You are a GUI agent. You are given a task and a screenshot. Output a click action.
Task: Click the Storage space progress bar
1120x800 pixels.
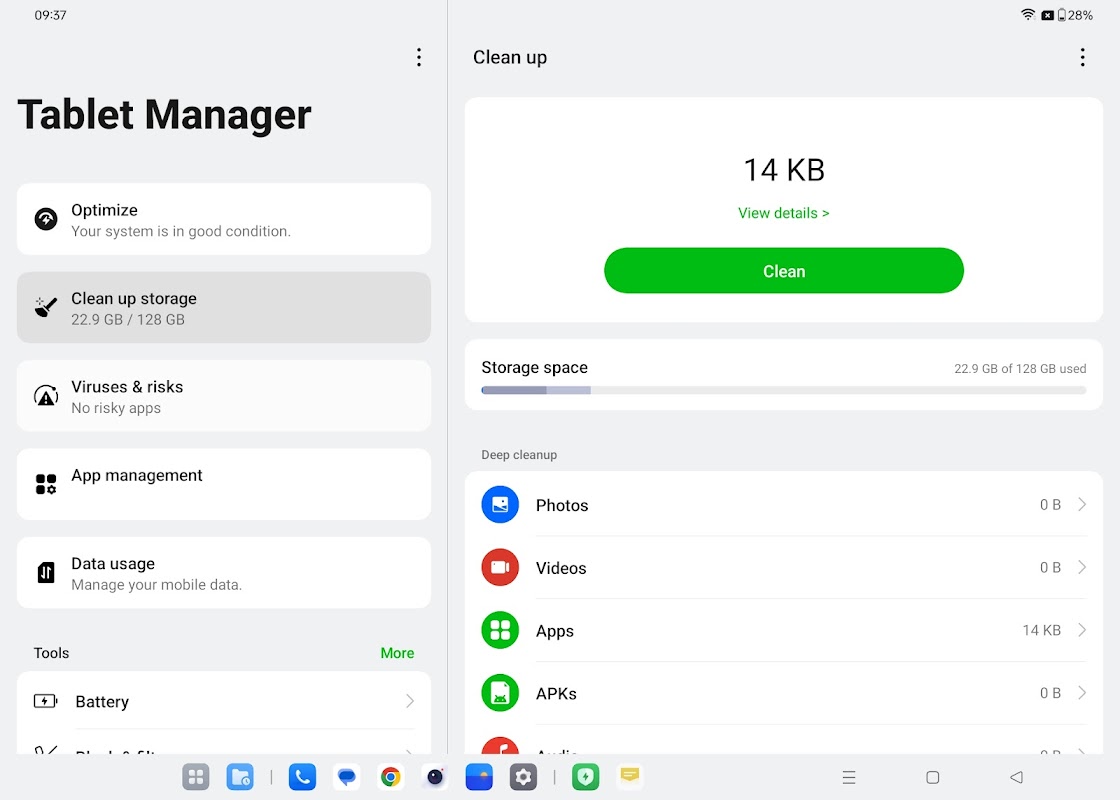pyautogui.click(x=783, y=390)
